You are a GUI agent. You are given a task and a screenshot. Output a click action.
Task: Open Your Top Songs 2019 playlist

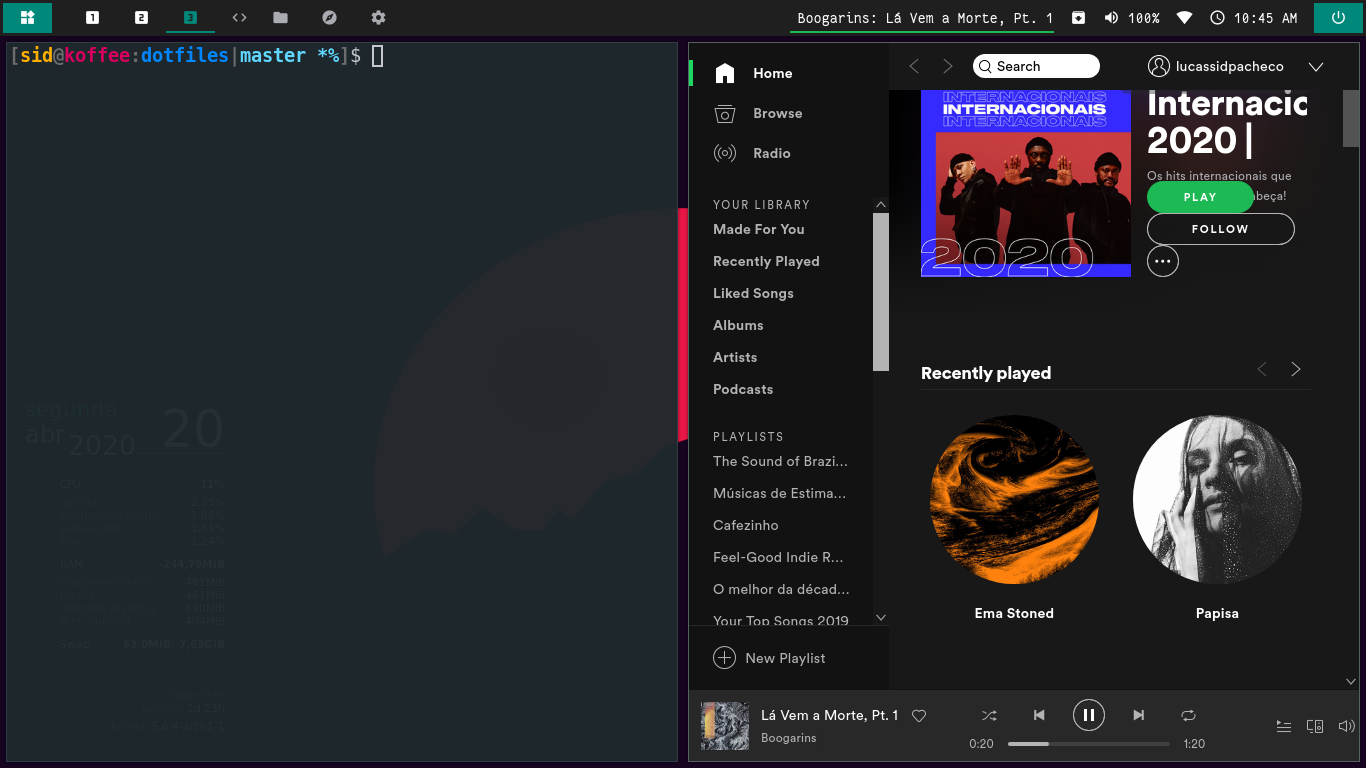coord(781,621)
